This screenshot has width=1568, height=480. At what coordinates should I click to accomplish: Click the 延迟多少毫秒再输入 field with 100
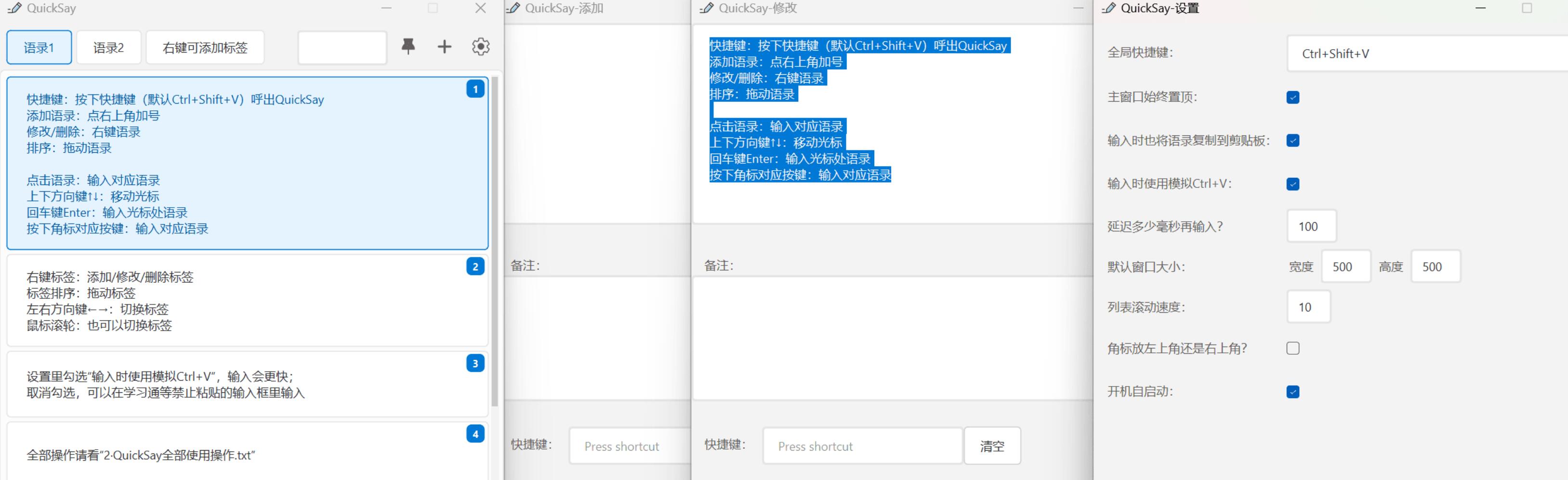(x=1312, y=227)
